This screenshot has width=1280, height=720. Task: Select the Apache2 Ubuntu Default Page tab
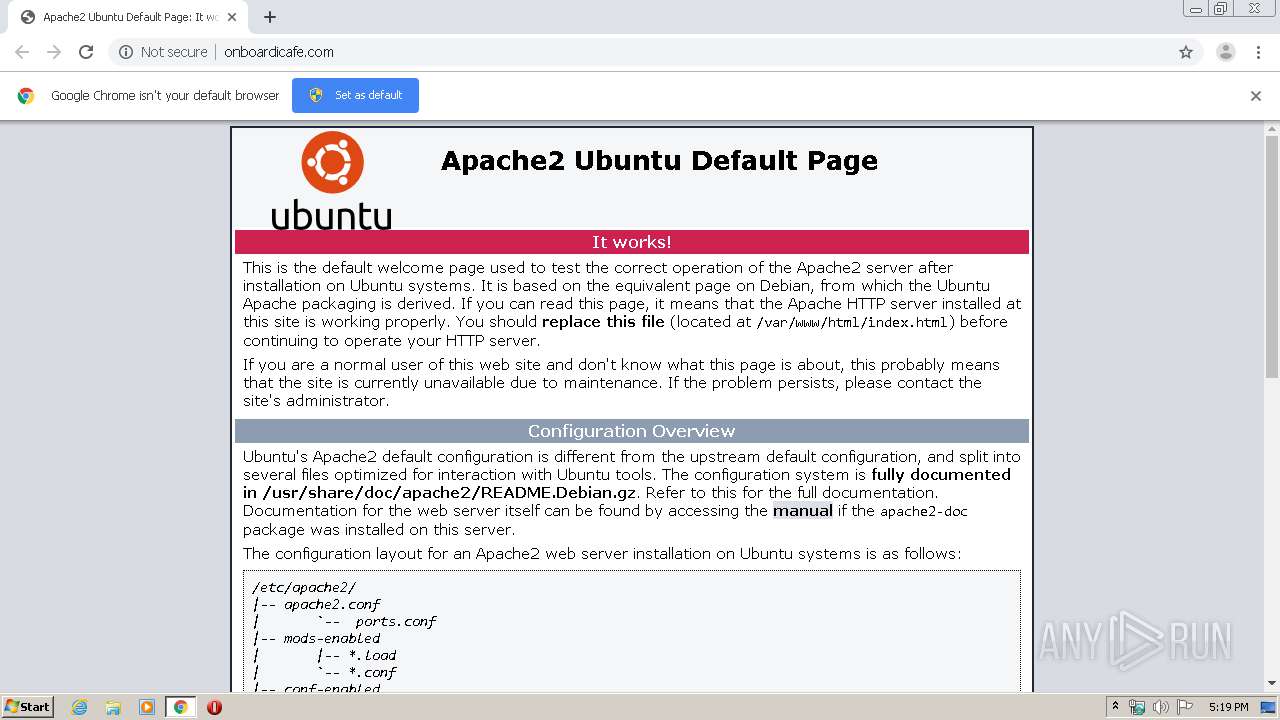coord(126,17)
